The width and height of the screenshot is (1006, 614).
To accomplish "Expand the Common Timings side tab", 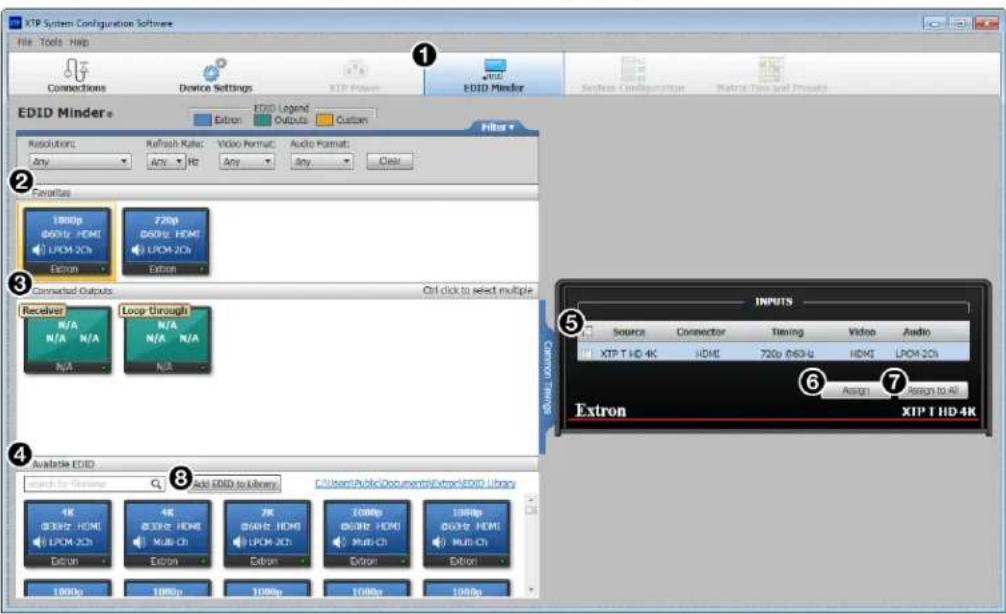I will coord(547,377).
